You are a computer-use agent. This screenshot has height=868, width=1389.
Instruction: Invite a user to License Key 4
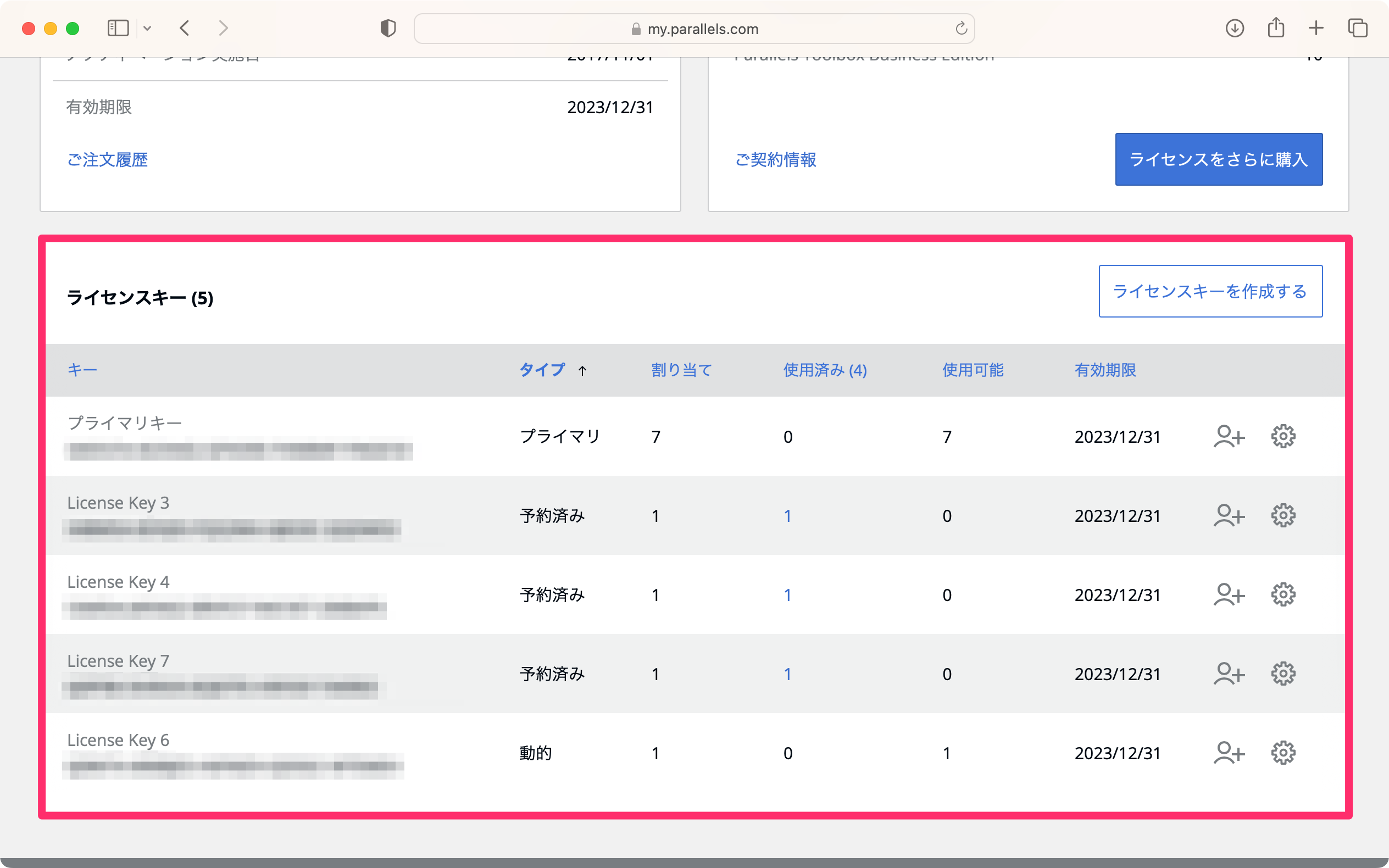point(1229,595)
